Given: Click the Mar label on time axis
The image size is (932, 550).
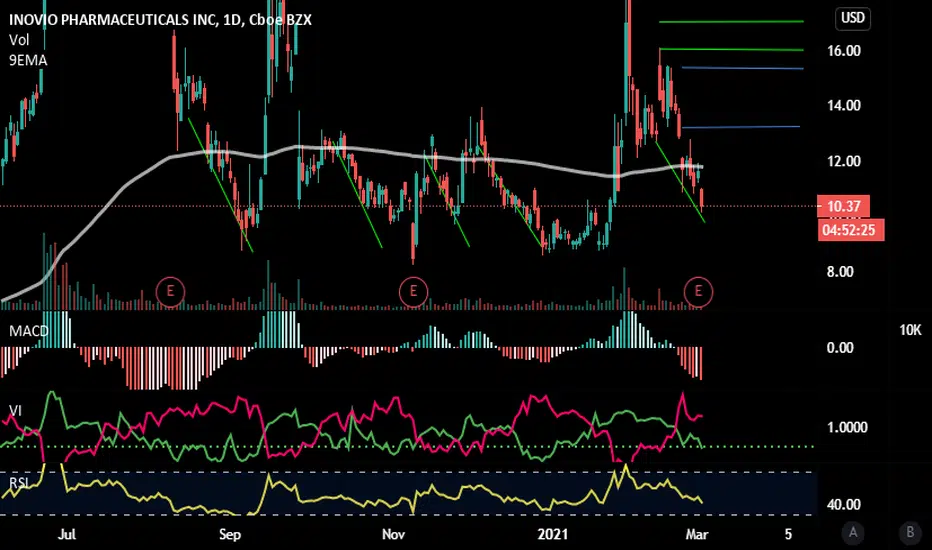Looking at the screenshot, I should 697,534.
